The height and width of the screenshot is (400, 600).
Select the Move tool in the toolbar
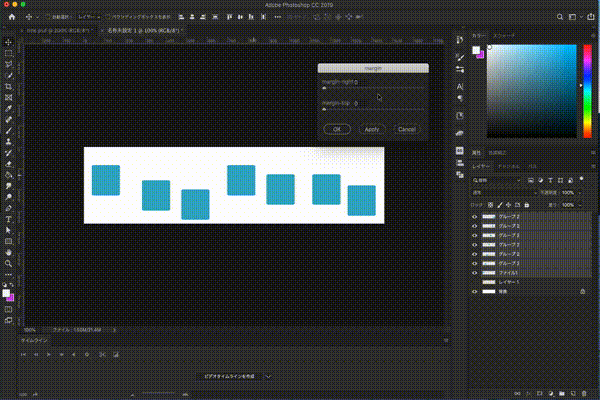(8, 42)
